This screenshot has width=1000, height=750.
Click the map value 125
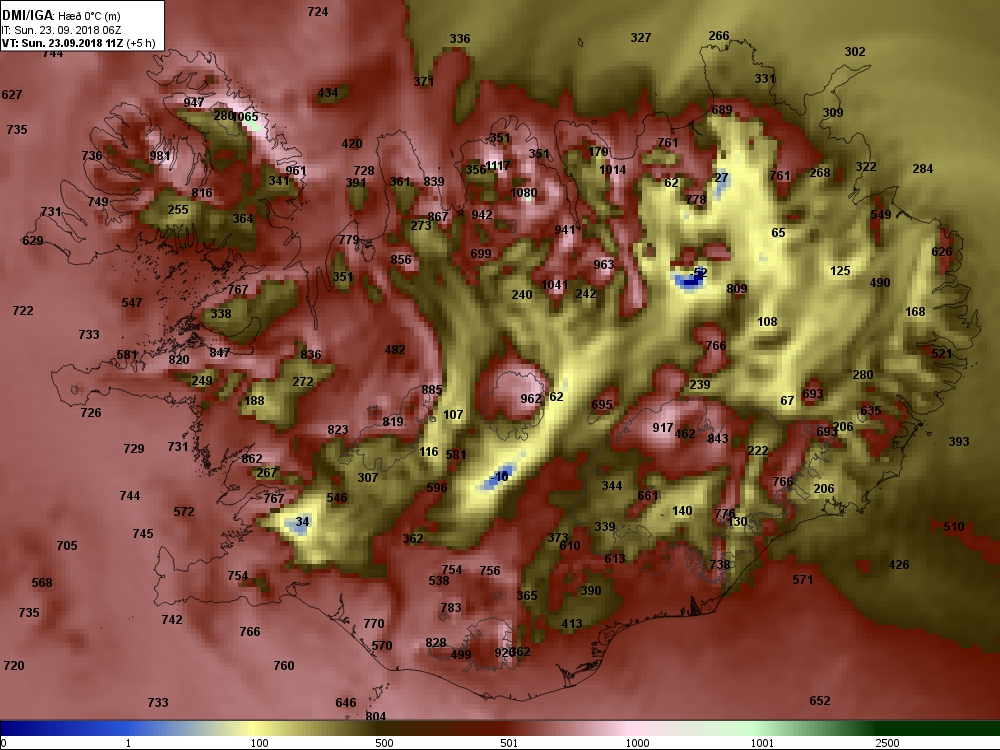click(841, 271)
